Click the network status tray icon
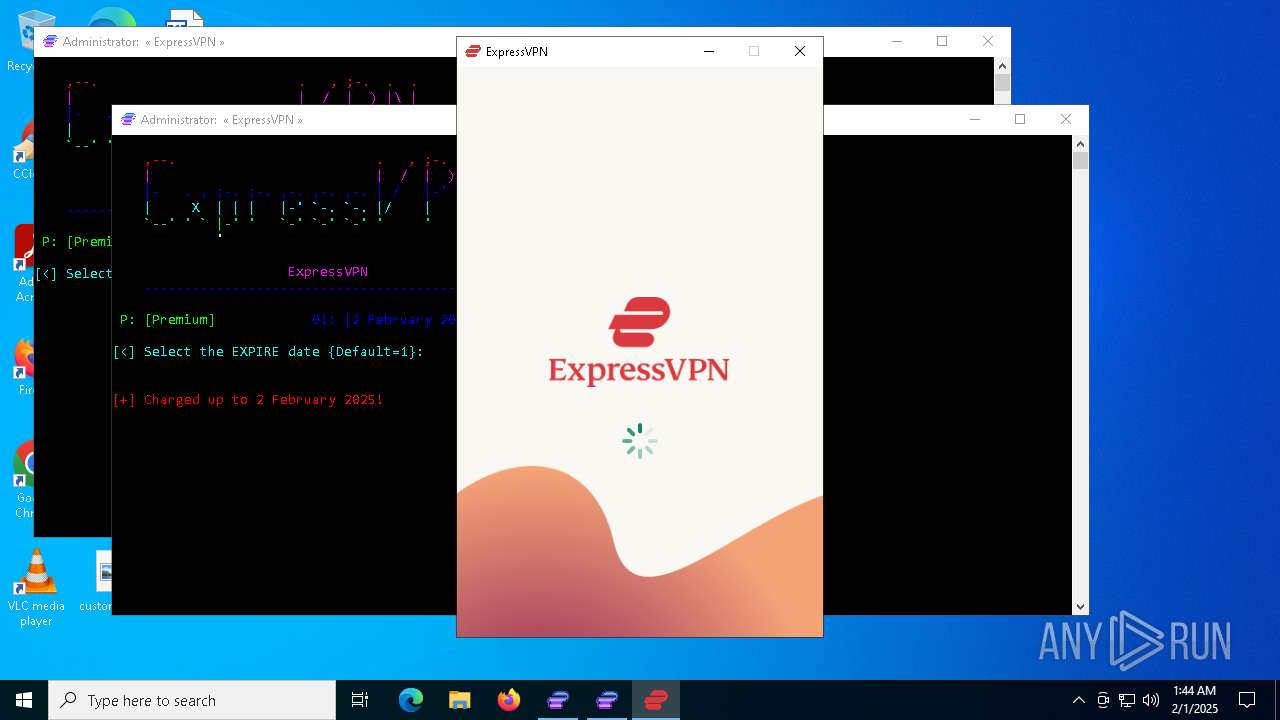This screenshot has height=720, width=1280. coord(1127,700)
